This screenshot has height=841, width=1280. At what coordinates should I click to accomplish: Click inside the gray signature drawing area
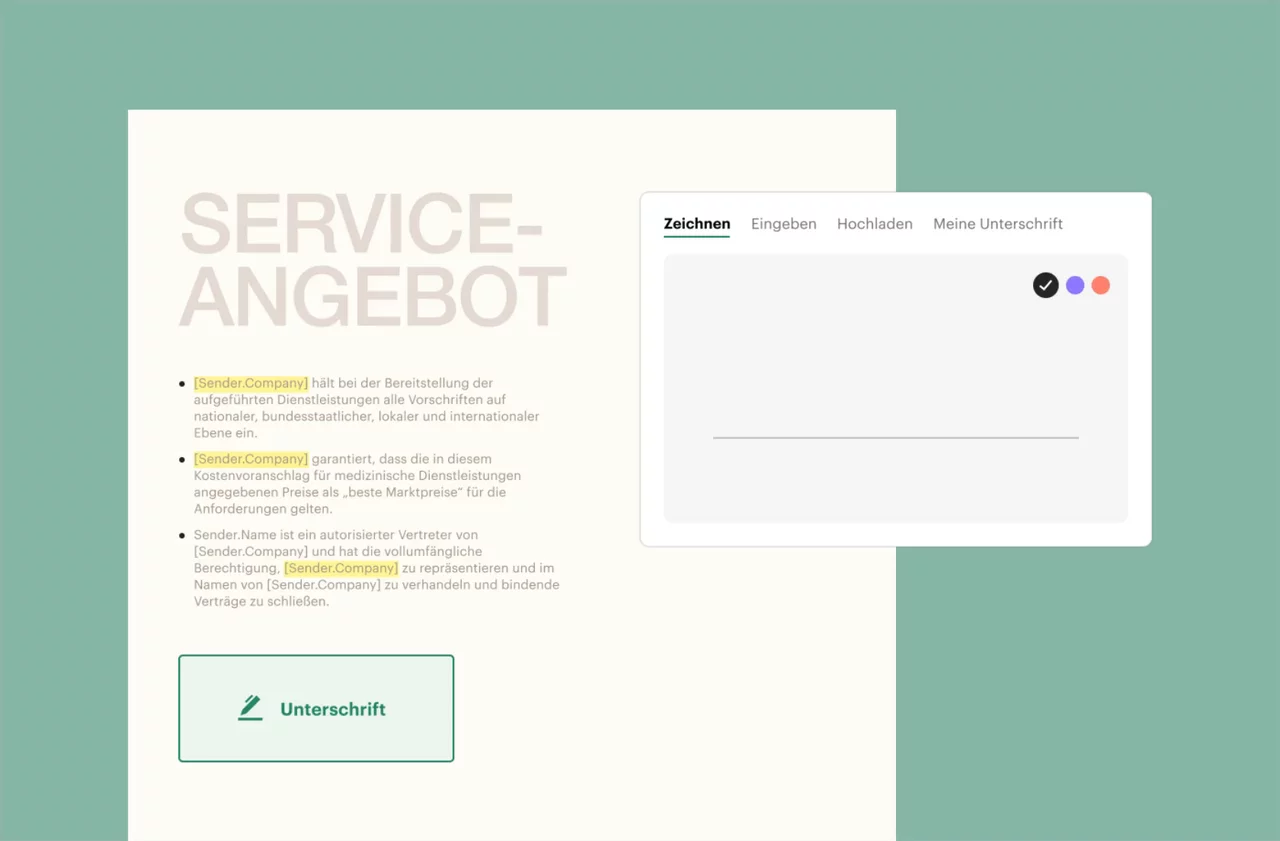896,388
